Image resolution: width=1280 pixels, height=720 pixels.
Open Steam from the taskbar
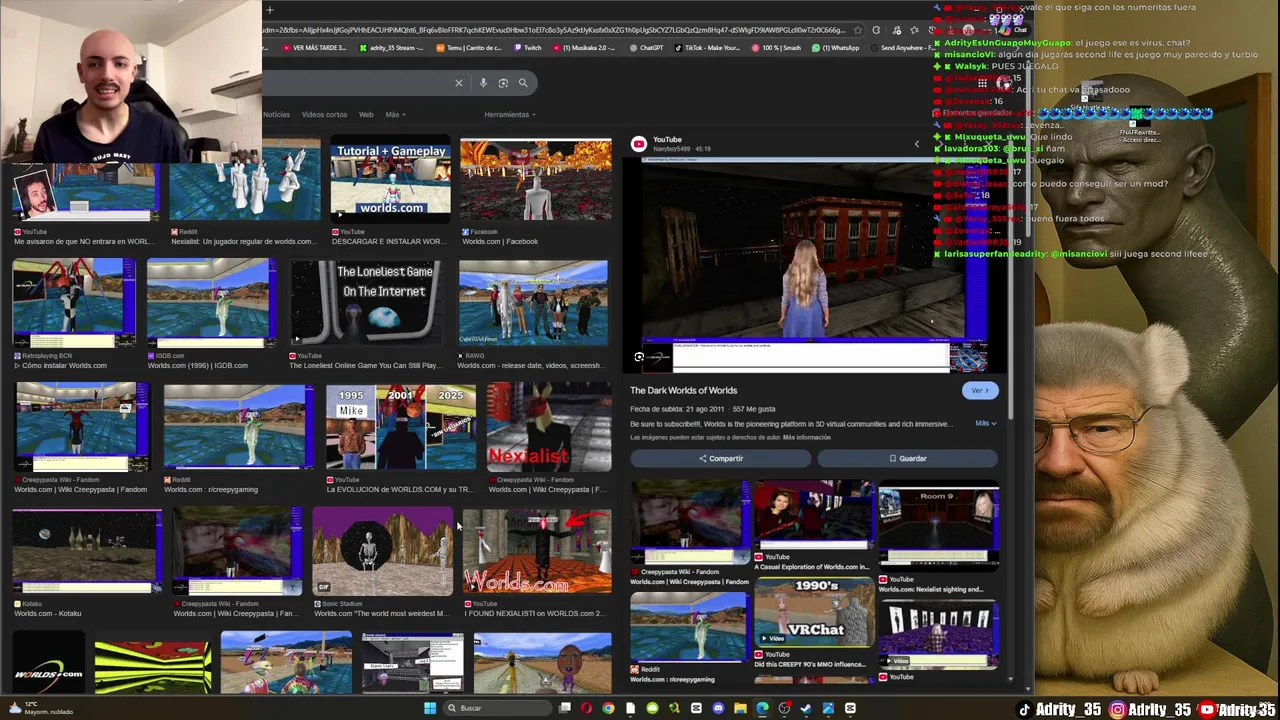(x=806, y=708)
